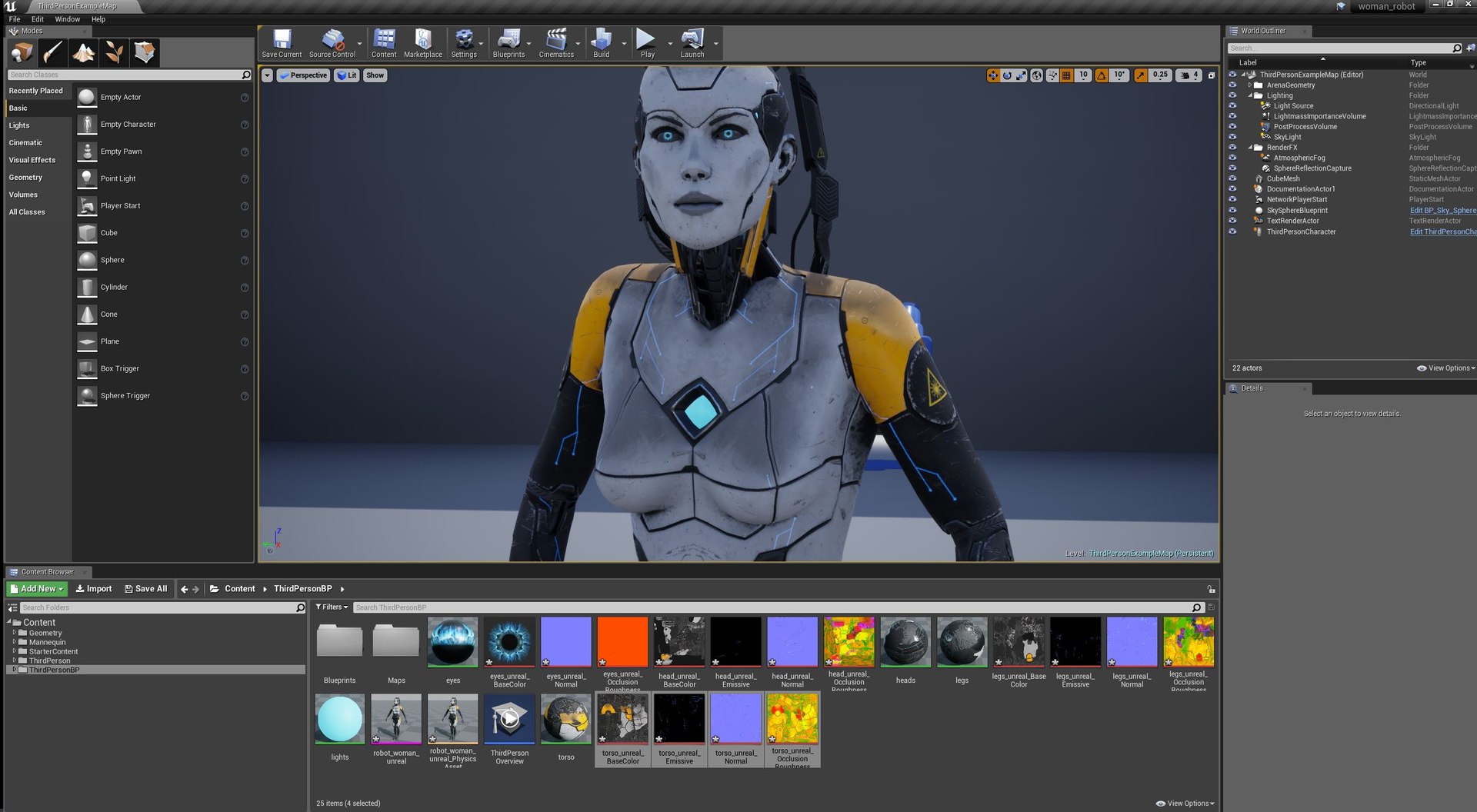Select the Lights placement category

coord(19,125)
